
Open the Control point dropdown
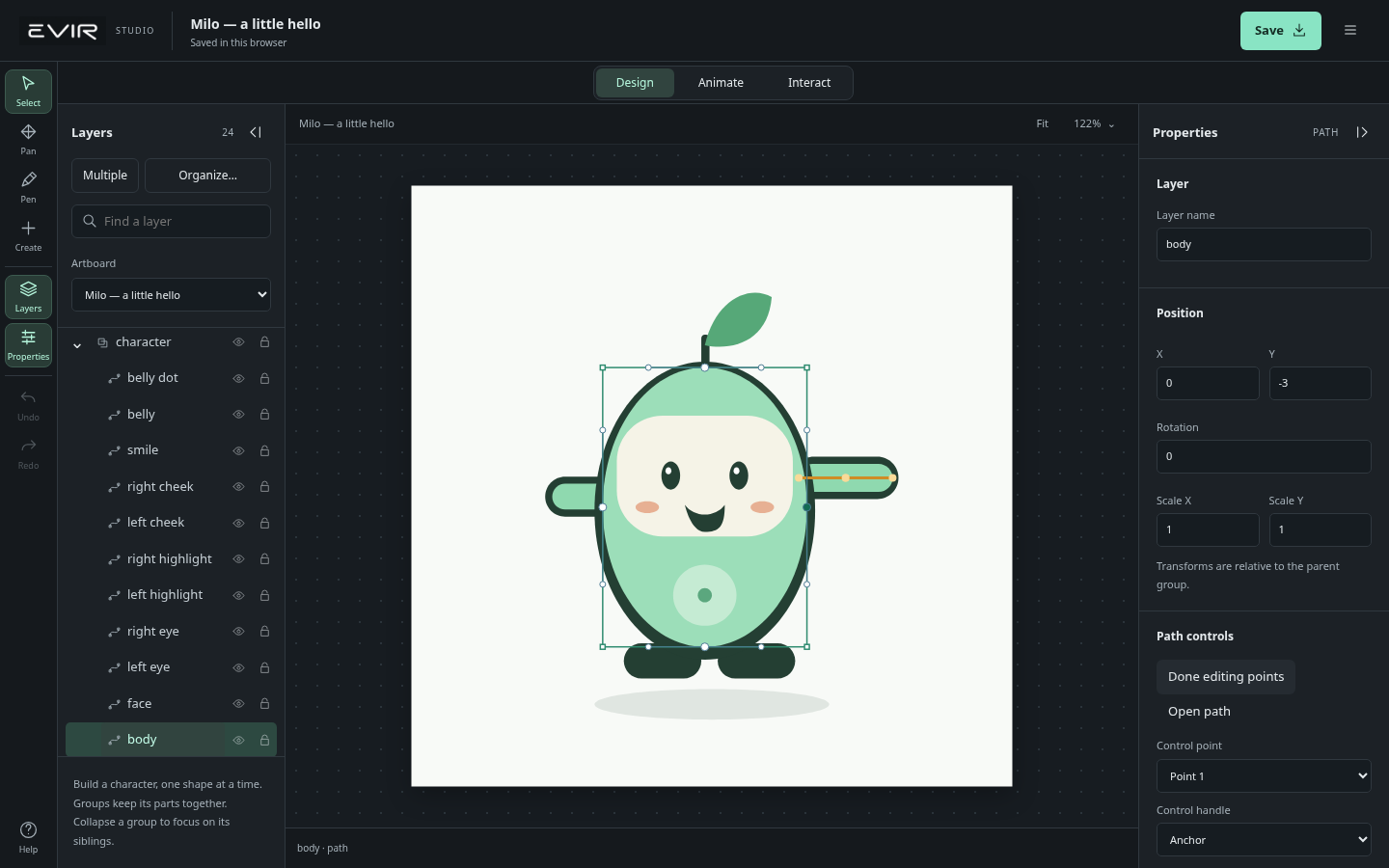click(x=1264, y=776)
